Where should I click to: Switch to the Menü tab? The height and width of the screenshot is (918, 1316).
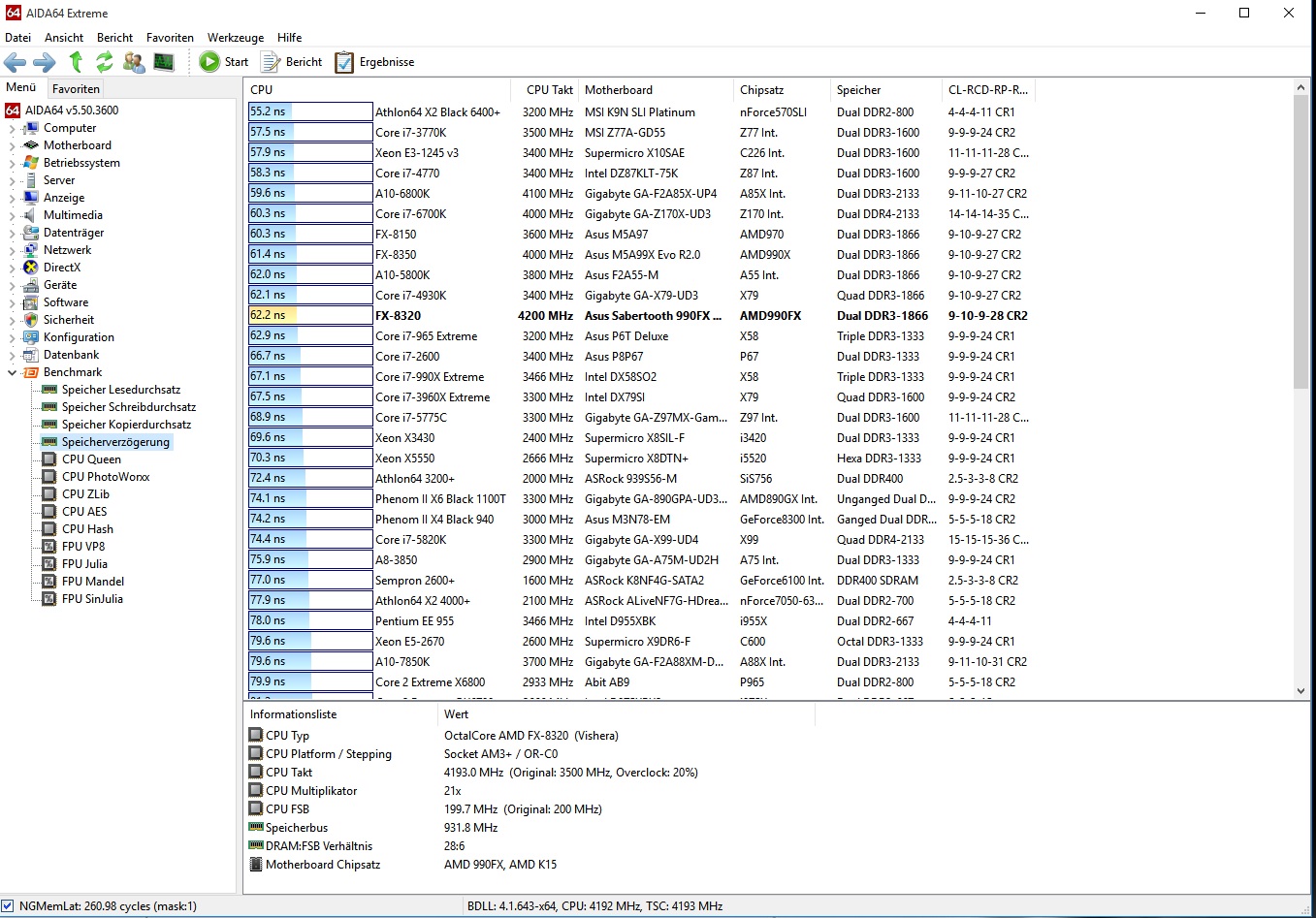click(21, 87)
